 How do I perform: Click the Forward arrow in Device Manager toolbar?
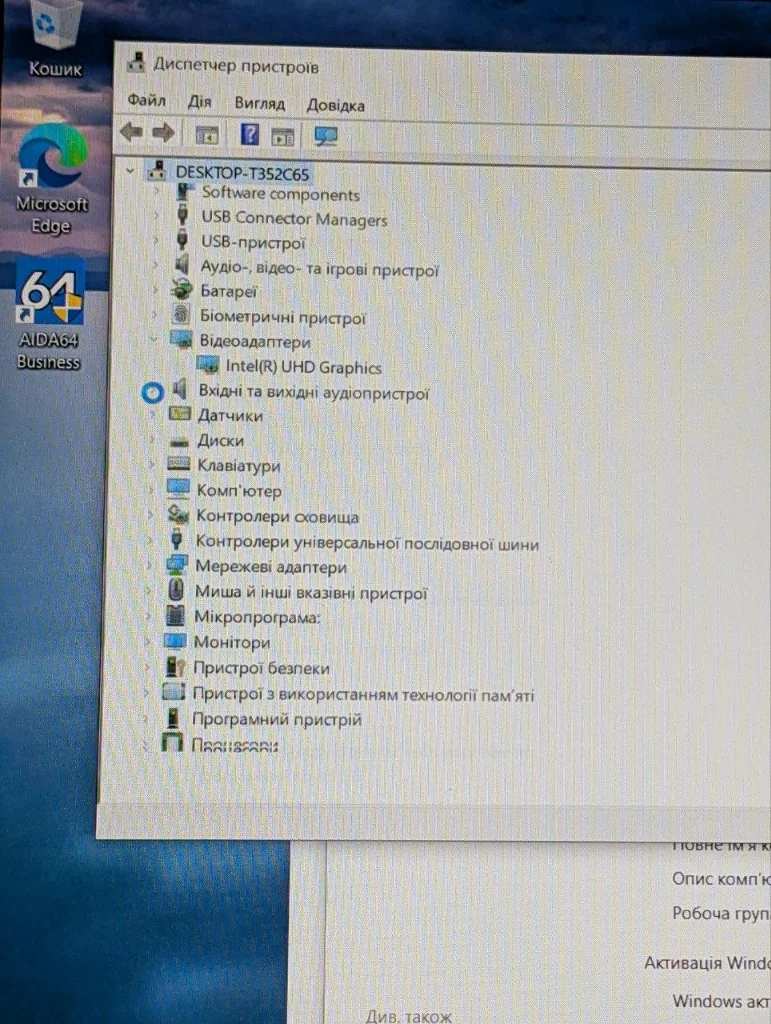pos(163,133)
